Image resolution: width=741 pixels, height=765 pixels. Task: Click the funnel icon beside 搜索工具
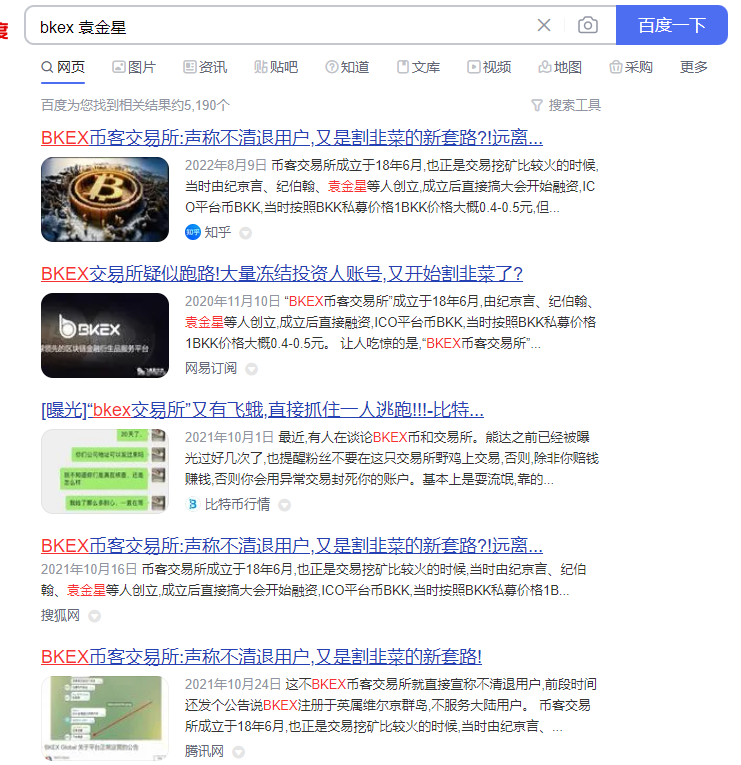pos(537,105)
